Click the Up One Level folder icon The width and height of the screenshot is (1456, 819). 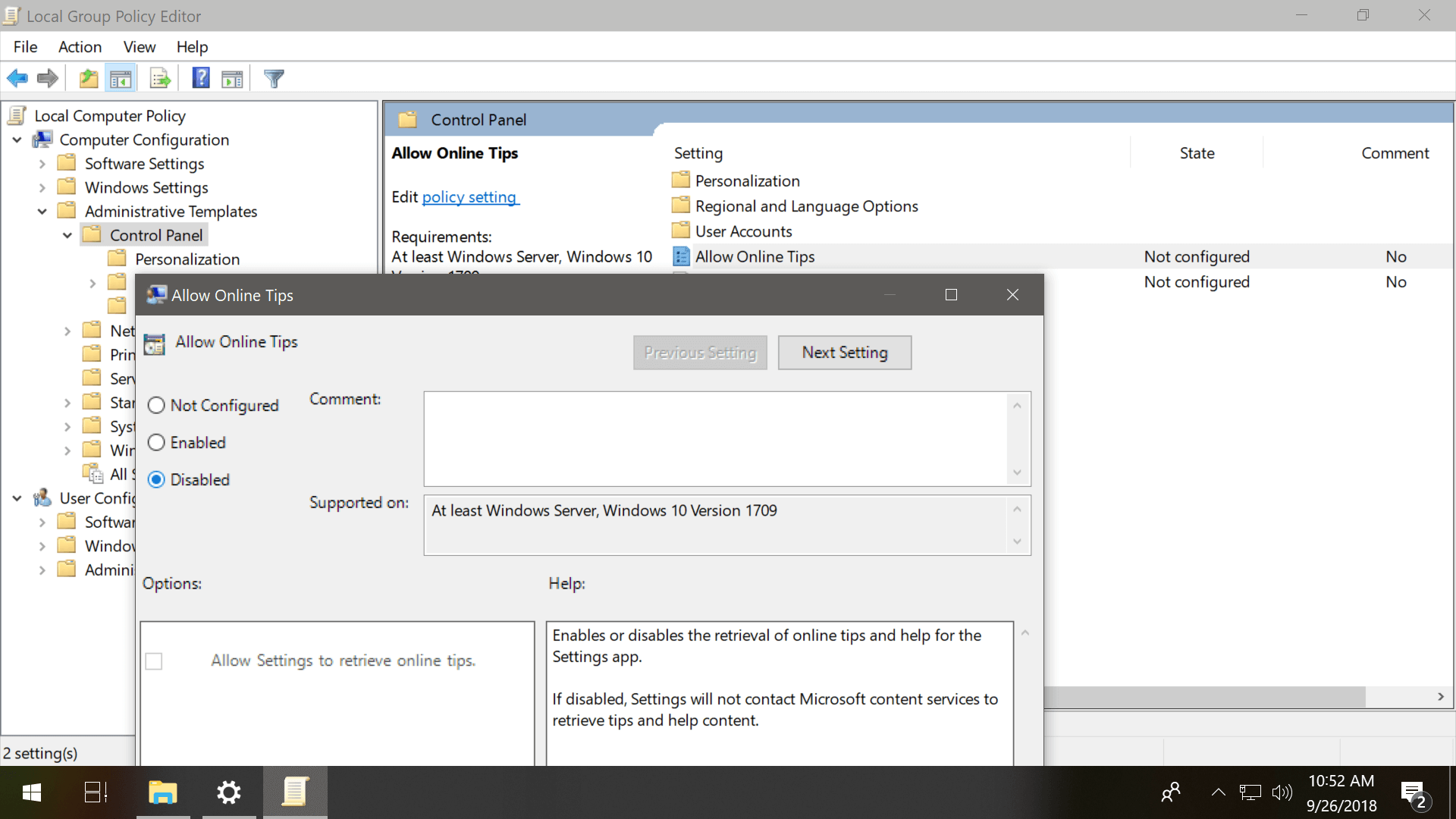89,78
